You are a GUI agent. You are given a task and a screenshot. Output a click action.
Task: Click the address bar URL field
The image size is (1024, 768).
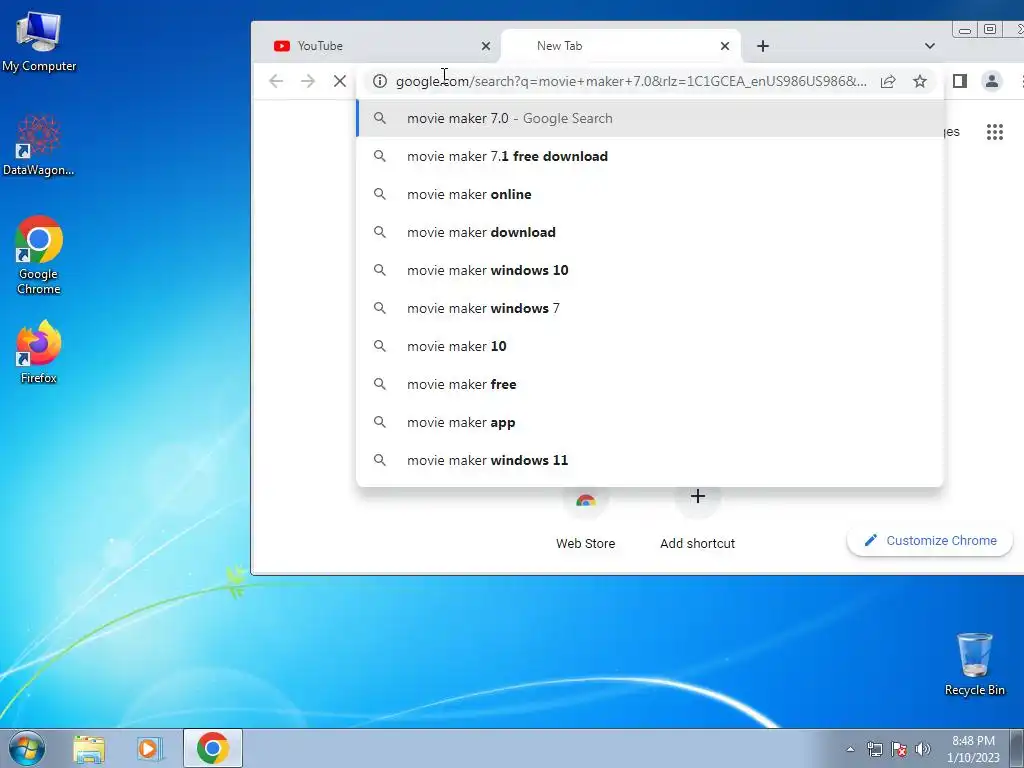coord(632,81)
